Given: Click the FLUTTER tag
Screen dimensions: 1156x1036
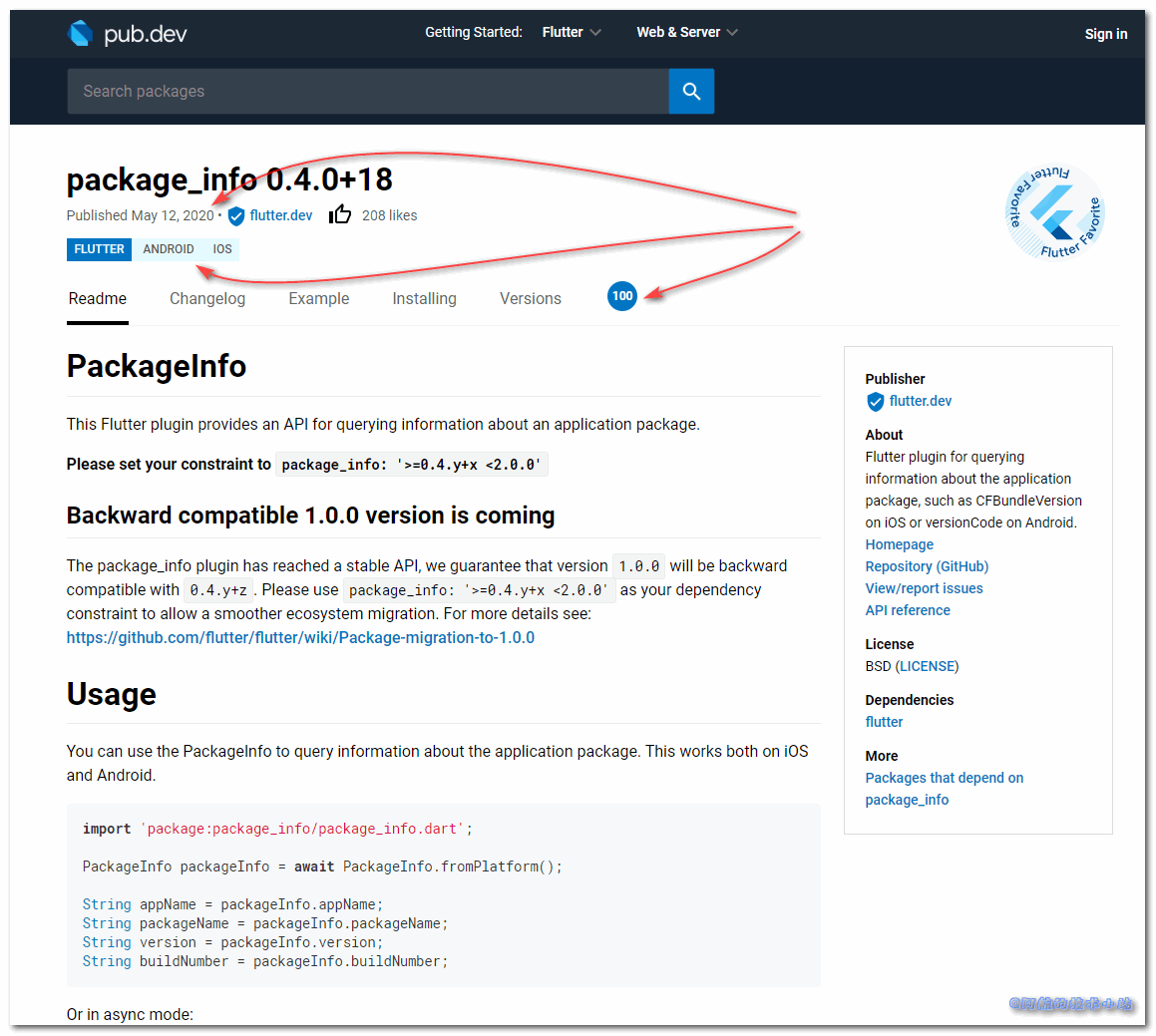Looking at the screenshot, I should tap(99, 249).
